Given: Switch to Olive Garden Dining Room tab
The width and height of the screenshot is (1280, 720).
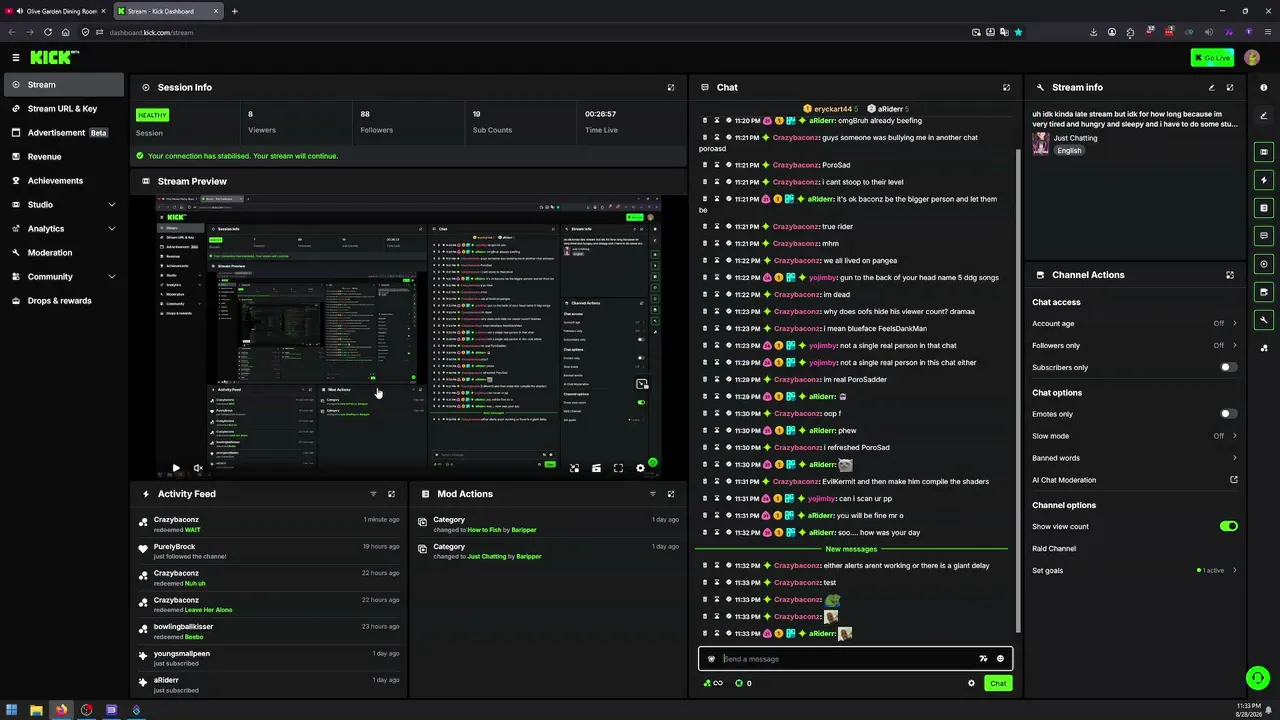Looking at the screenshot, I should 58,11.
